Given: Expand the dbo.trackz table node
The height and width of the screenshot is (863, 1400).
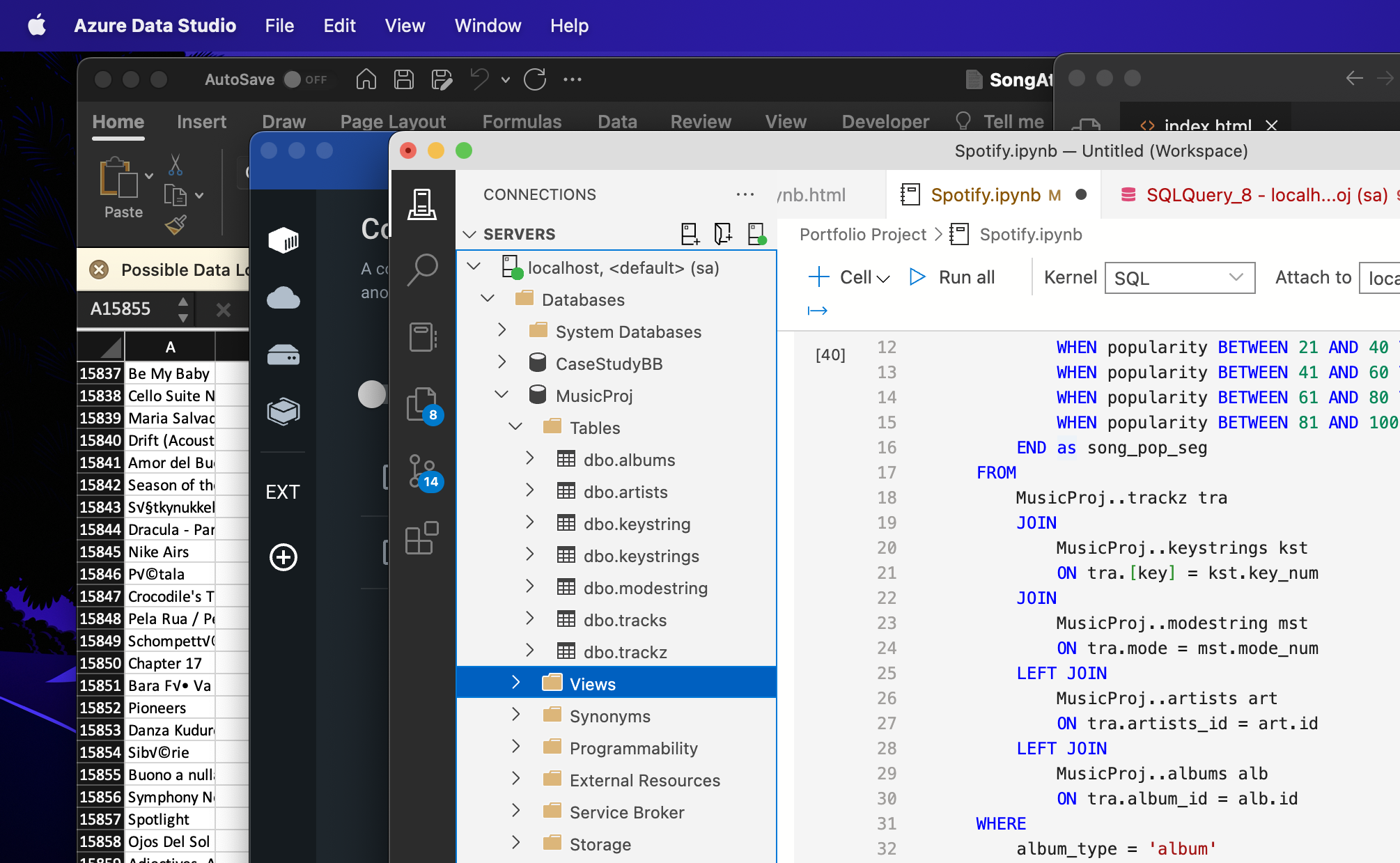Looking at the screenshot, I should pos(530,651).
